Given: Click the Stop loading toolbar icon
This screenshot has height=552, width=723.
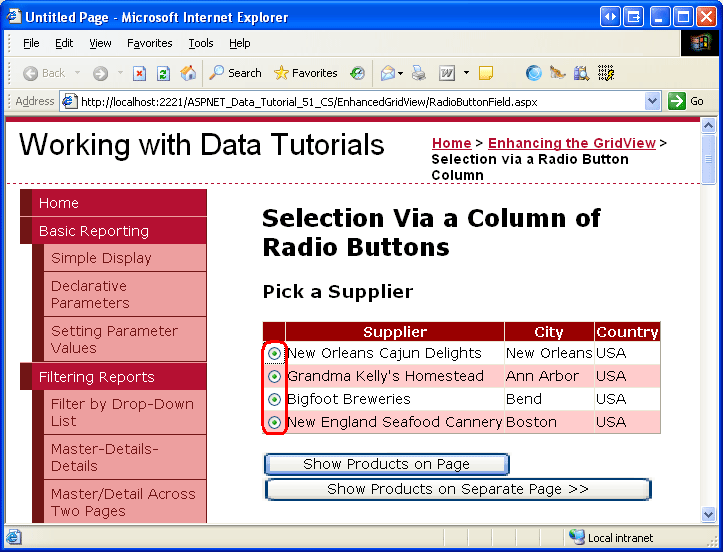Looking at the screenshot, I should tap(140, 73).
